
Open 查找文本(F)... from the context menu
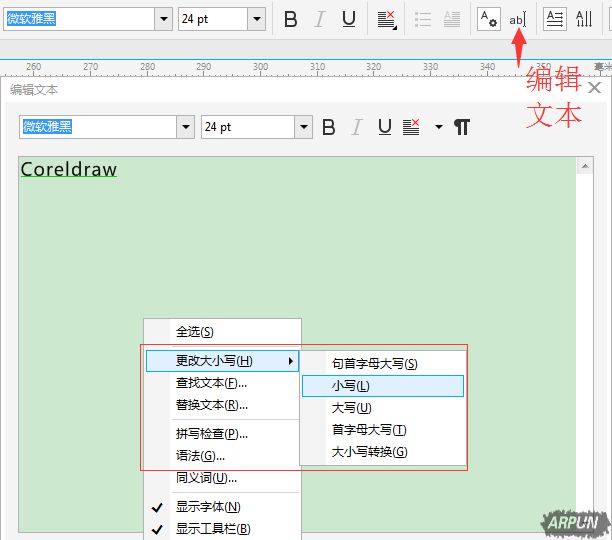pos(211,383)
